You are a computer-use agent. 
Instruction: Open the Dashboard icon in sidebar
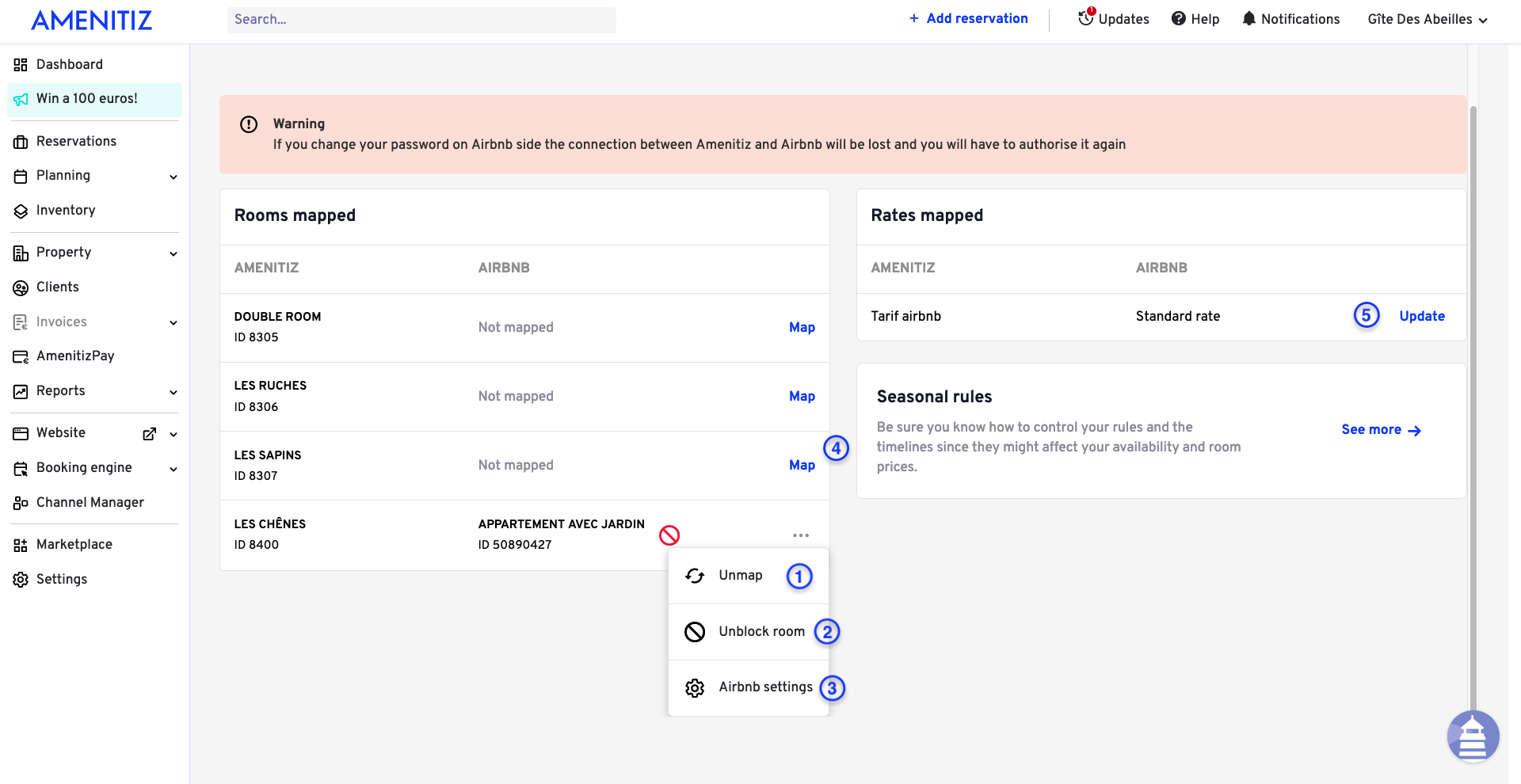pyautogui.click(x=21, y=65)
